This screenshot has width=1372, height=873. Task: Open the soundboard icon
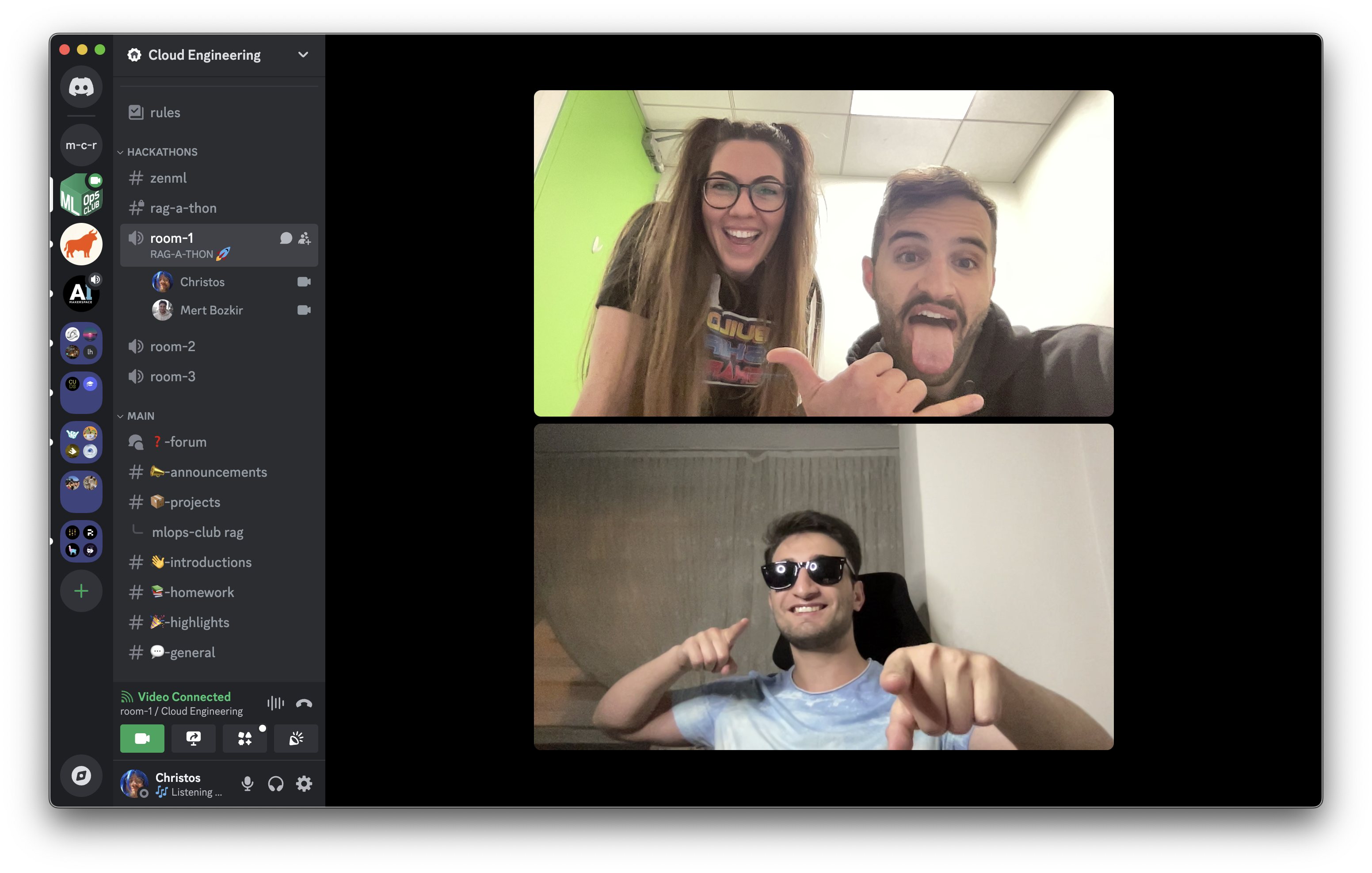pyautogui.click(x=296, y=739)
